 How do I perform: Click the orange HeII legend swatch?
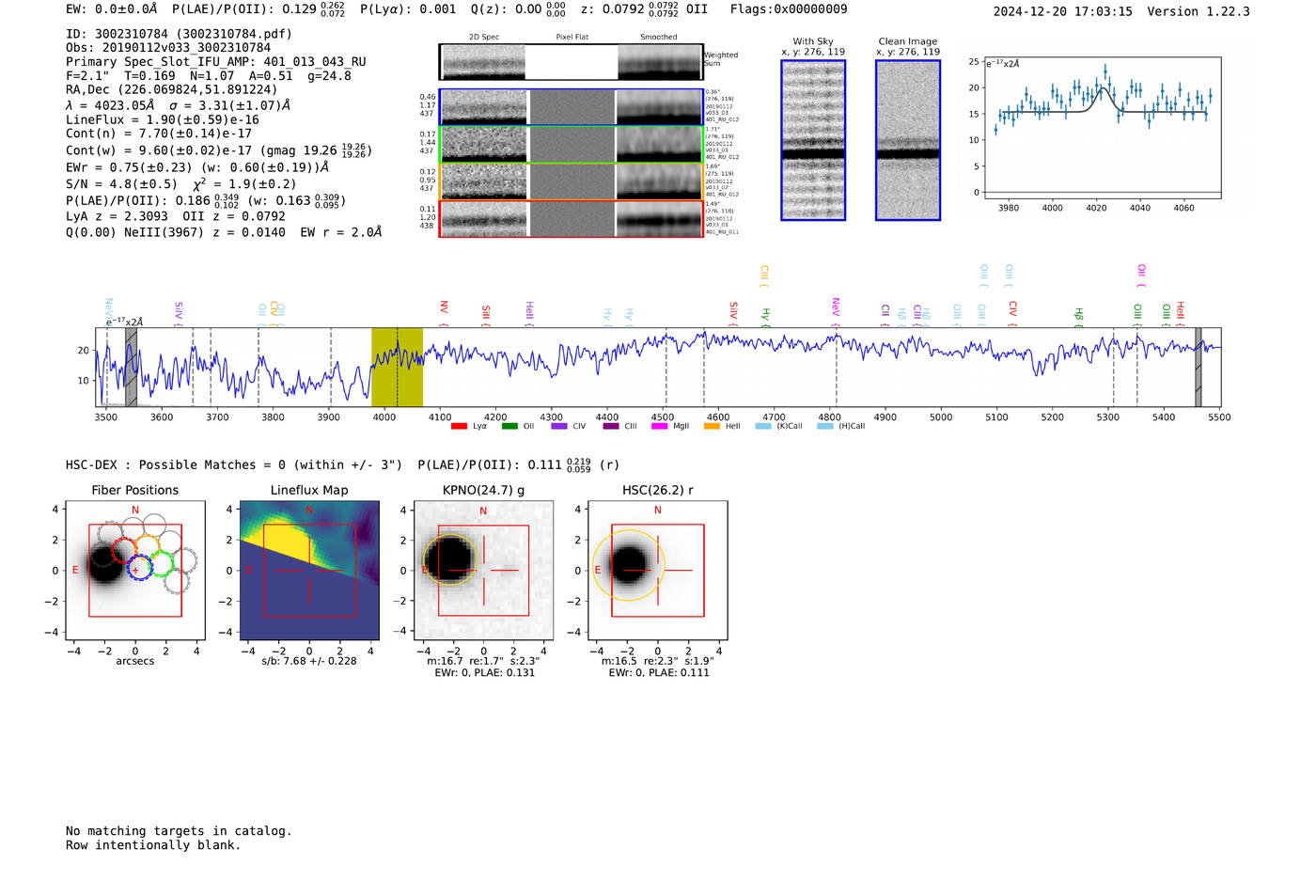(712, 426)
